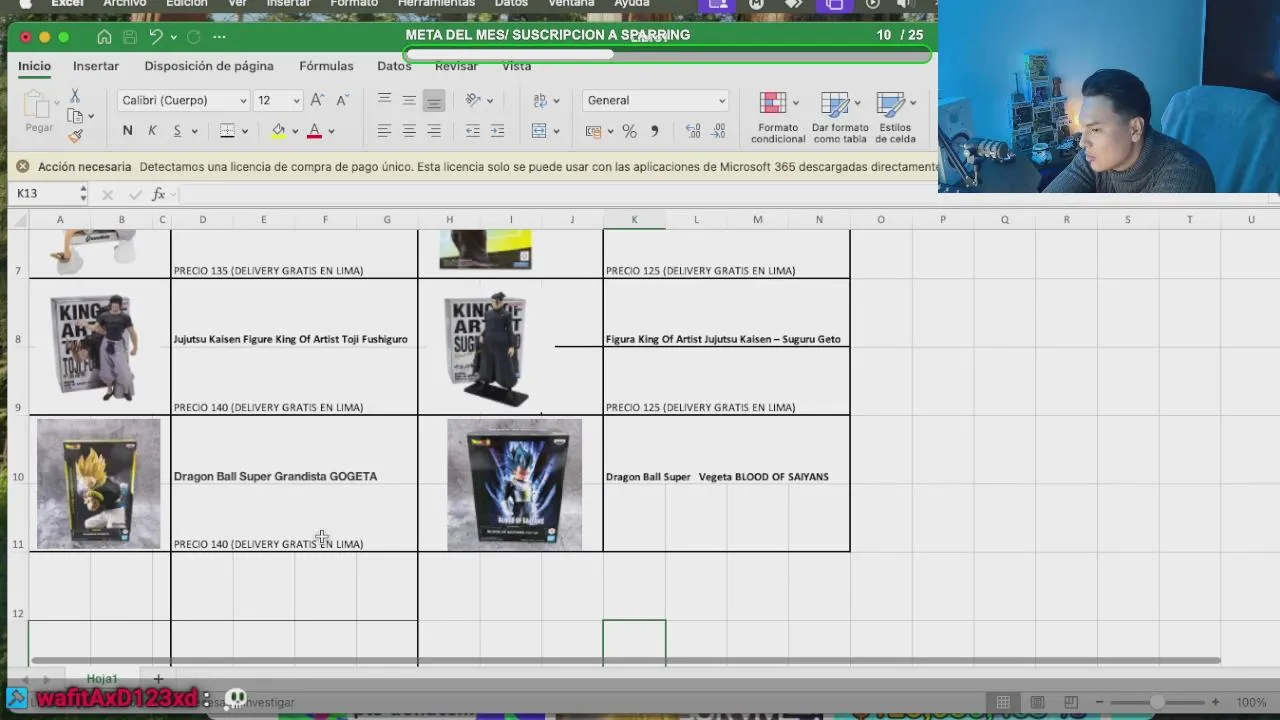Open the font size 12 dropdown
1280x720 pixels.
[296, 101]
